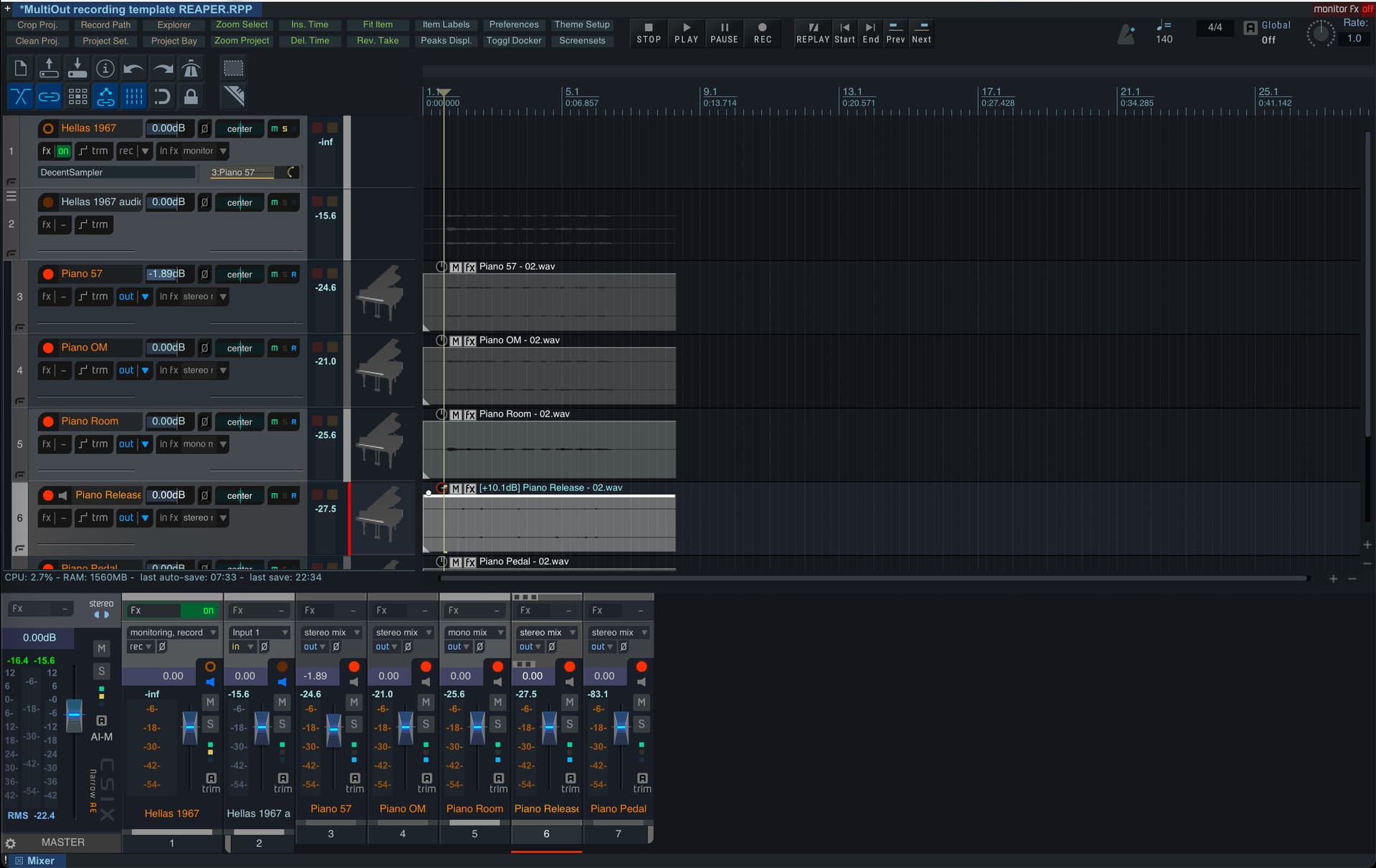Open the Mixer docker tab

[x=40, y=861]
